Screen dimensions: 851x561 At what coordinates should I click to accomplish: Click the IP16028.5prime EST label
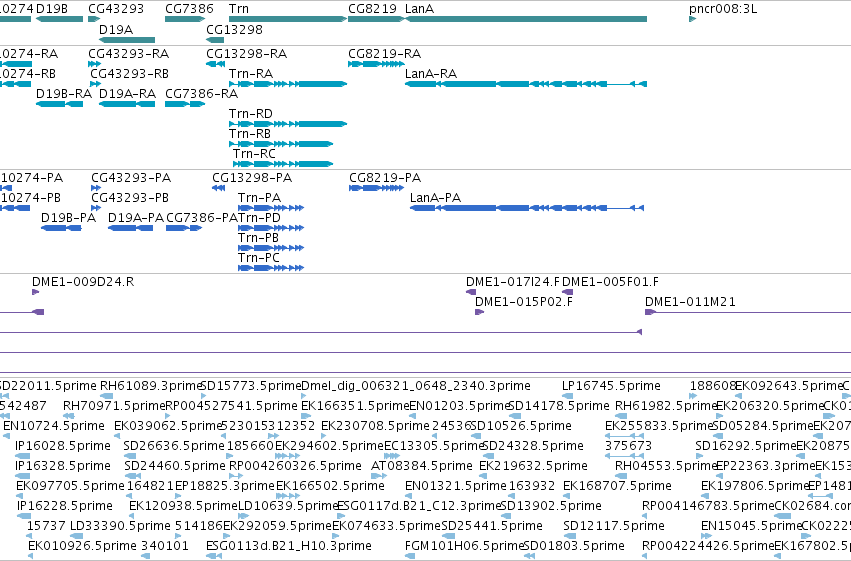(63, 446)
